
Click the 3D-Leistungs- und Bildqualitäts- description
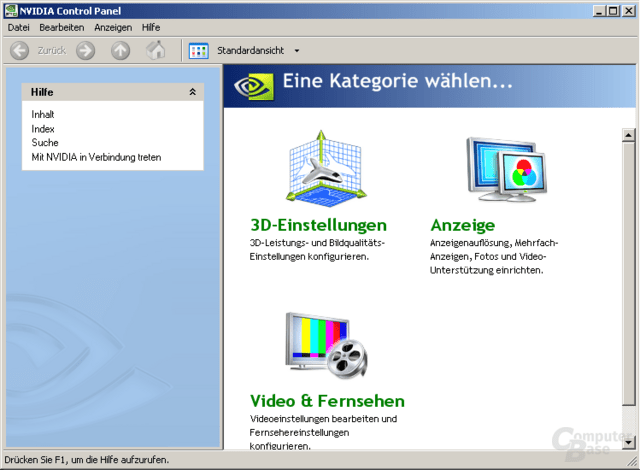(317, 250)
